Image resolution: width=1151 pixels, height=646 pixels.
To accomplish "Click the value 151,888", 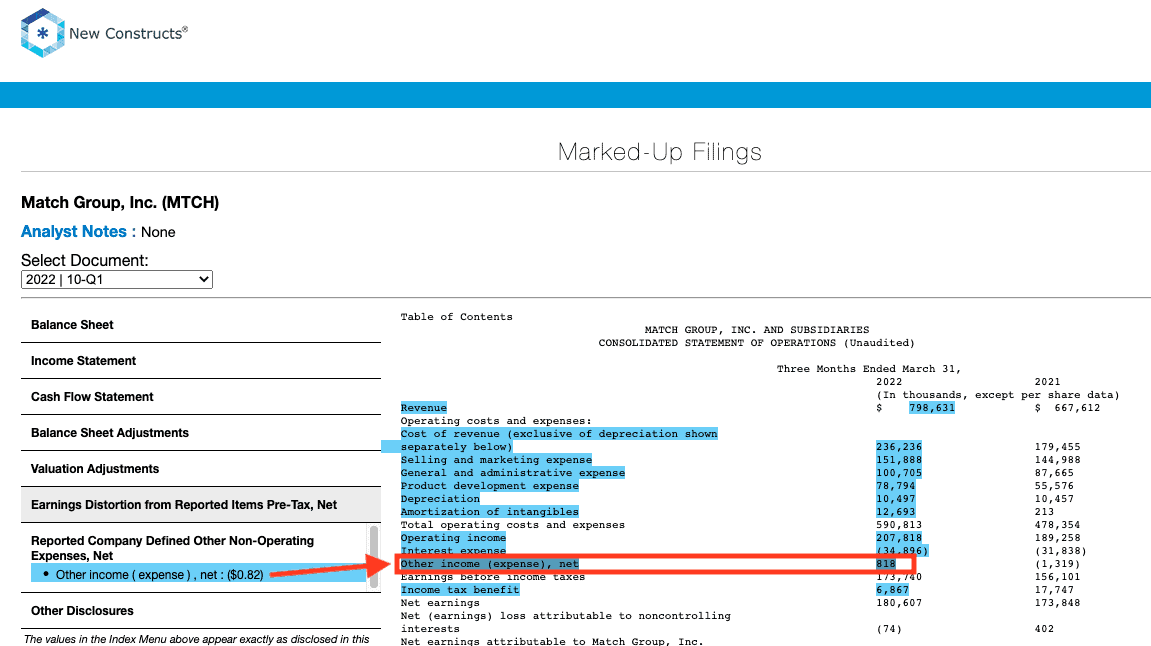I will 898,460.
